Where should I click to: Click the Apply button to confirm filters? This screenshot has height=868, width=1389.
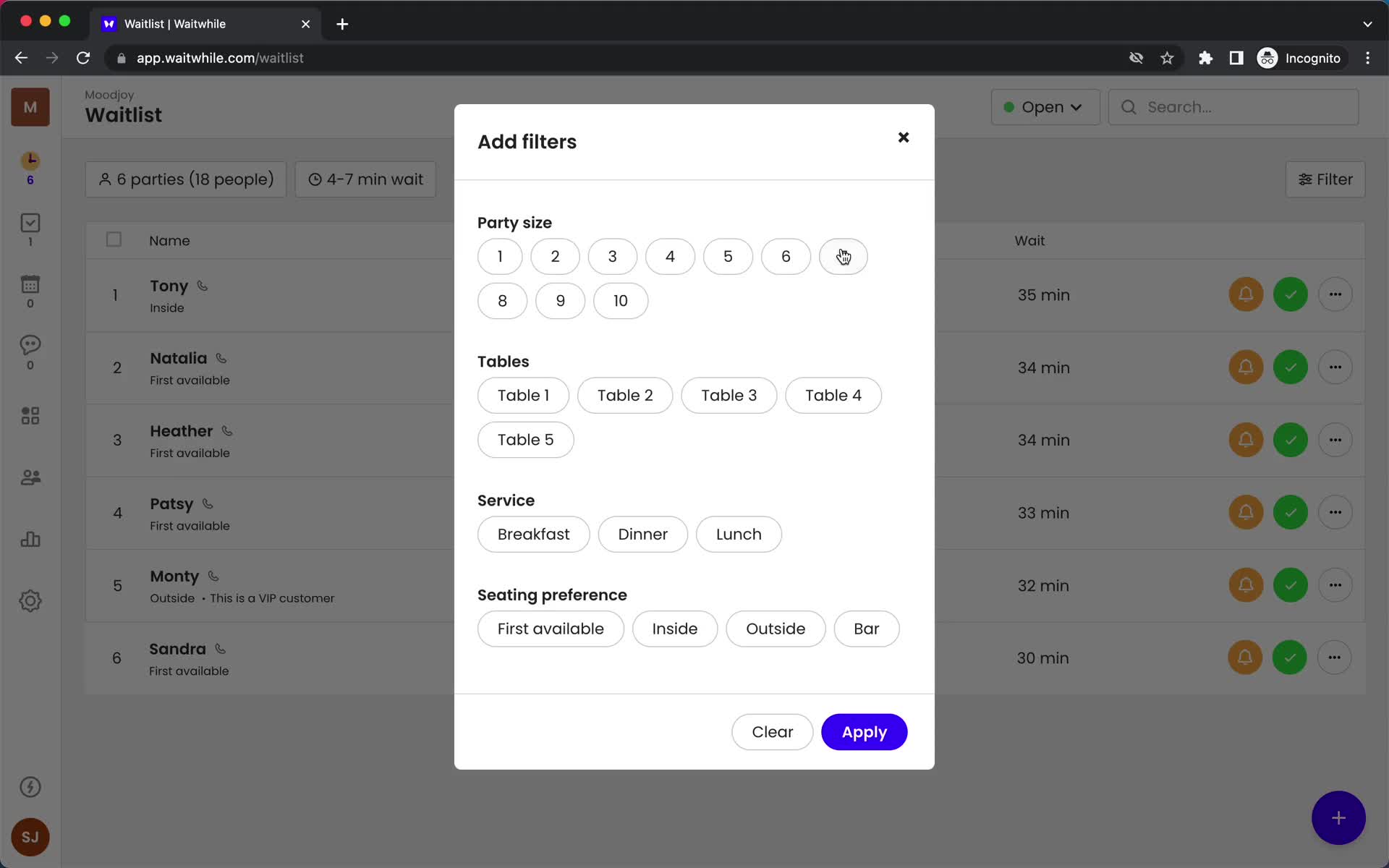pyautogui.click(x=864, y=731)
